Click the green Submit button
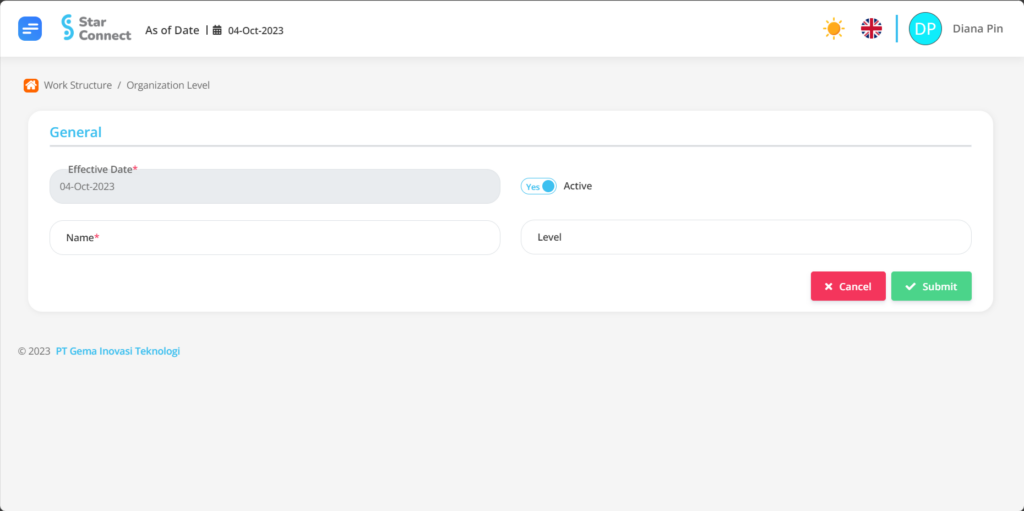The height and width of the screenshot is (511, 1024). click(931, 286)
